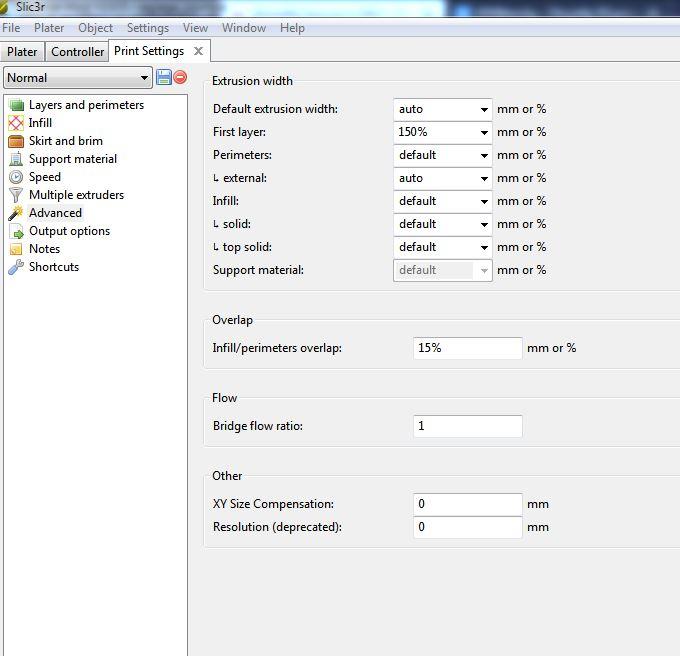Click the Infill crosshatch icon in sidebar

(x=16, y=123)
